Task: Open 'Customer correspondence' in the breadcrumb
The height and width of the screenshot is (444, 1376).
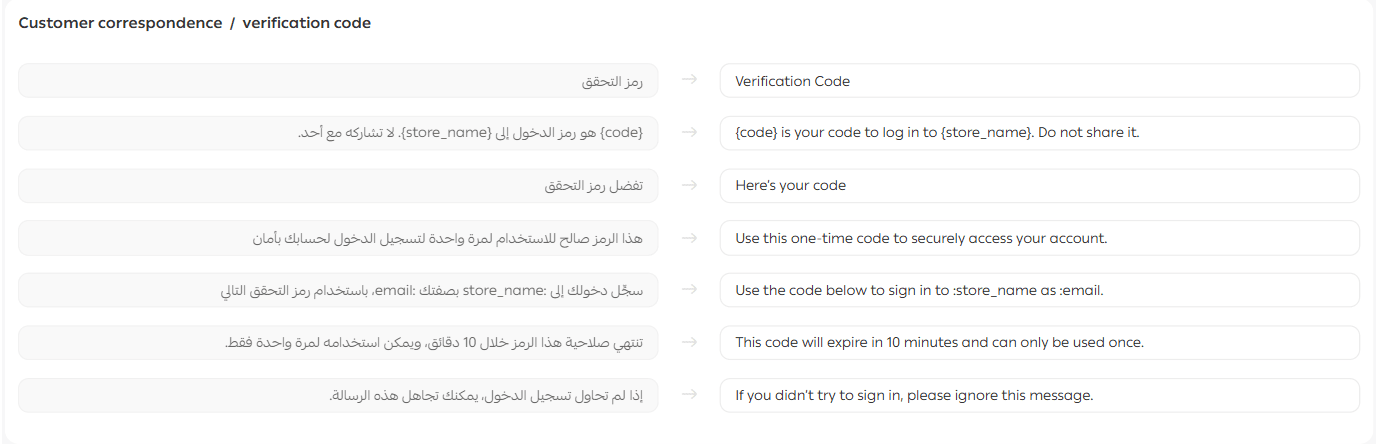Action: coord(120,23)
